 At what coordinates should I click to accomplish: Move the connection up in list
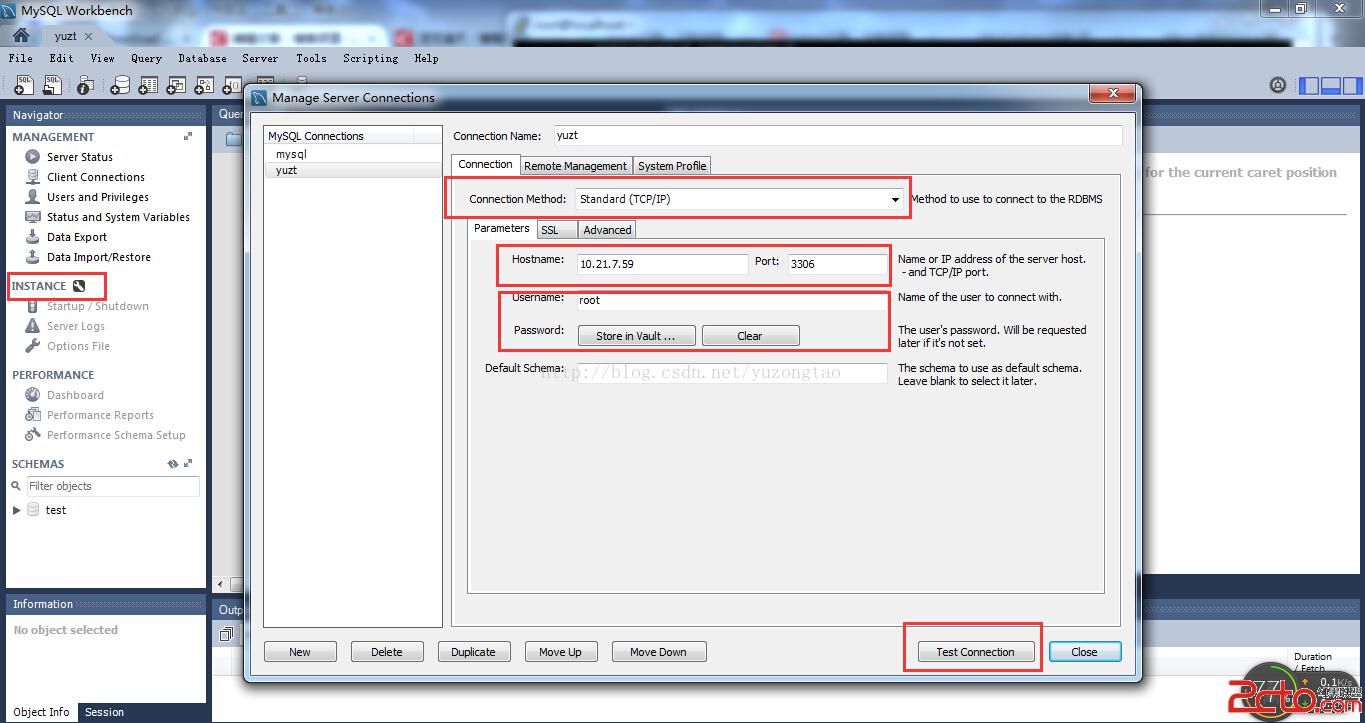[560, 652]
